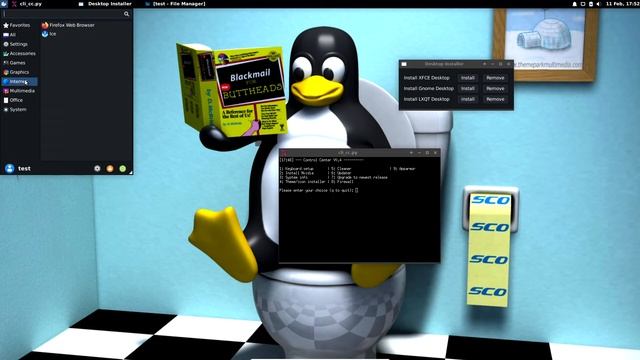Click the terminal choice prompt line

click(x=319, y=190)
